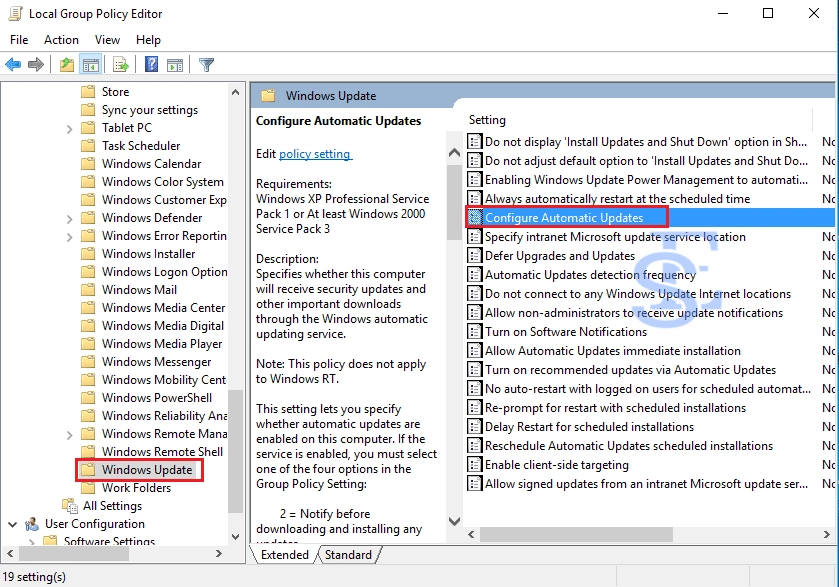
Task: Select Specify intranet Microsoft update service location
Action: (x=615, y=237)
